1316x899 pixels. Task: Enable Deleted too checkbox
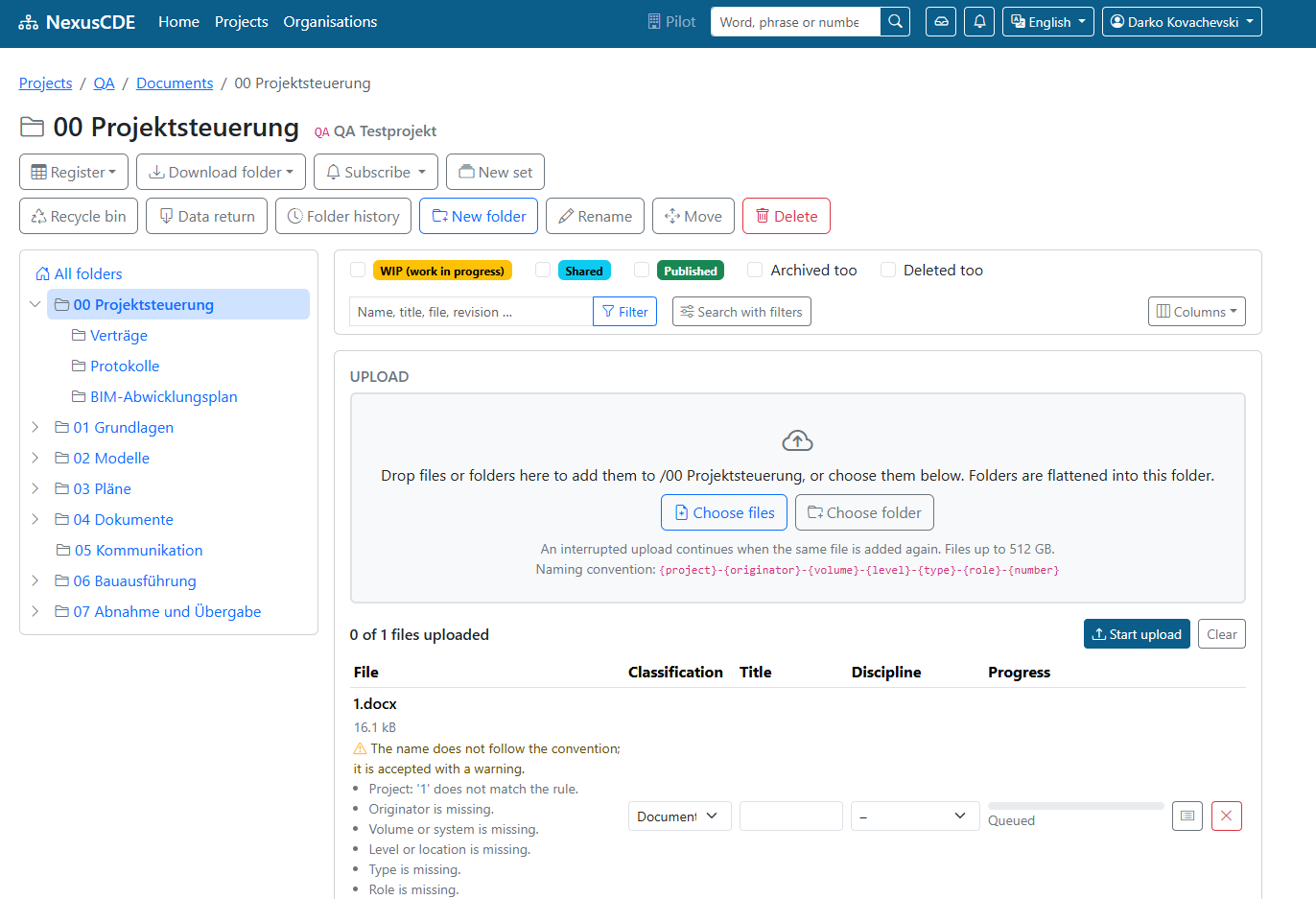pos(888,270)
